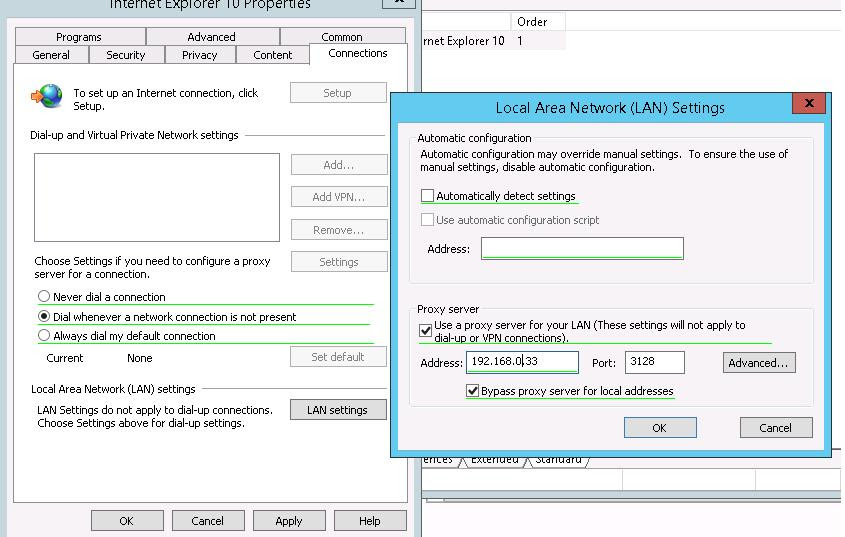The height and width of the screenshot is (537, 845).
Task: Switch to the Standard tab in background window
Action: pos(558,460)
